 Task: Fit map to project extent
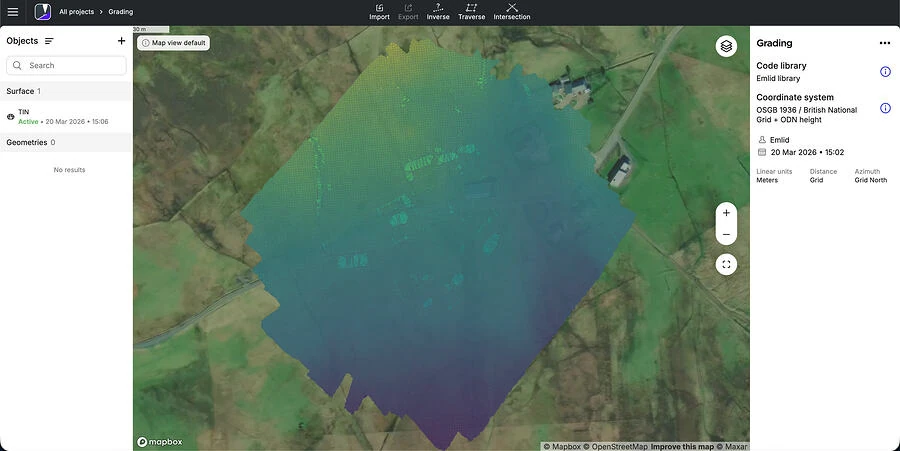point(726,265)
